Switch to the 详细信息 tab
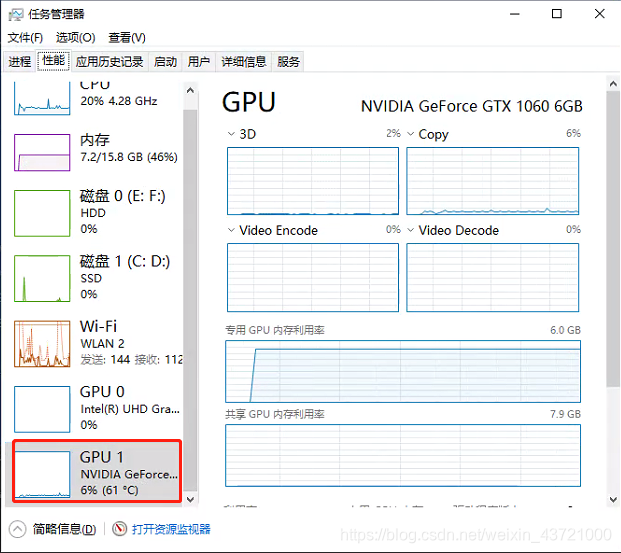 coord(244,62)
